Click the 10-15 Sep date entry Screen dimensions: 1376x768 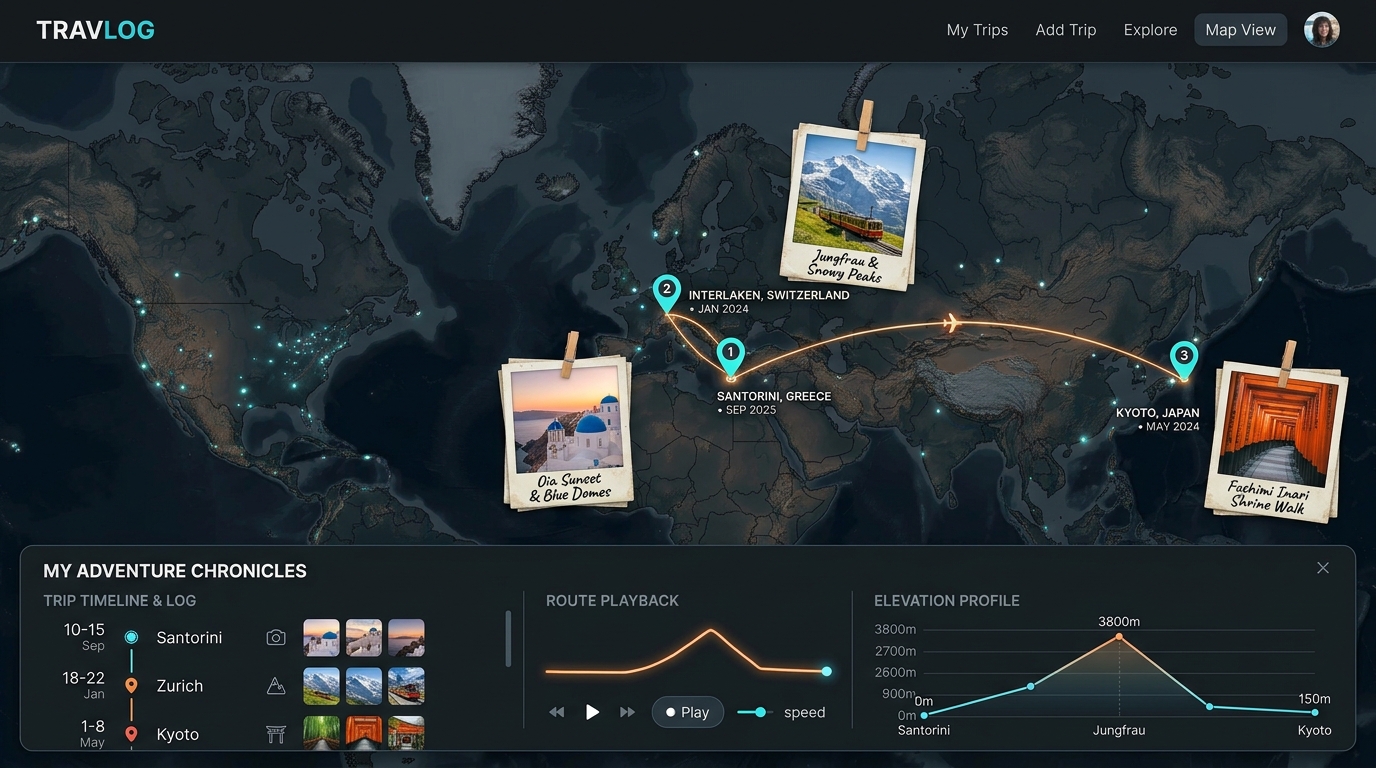[x=85, y=636]
